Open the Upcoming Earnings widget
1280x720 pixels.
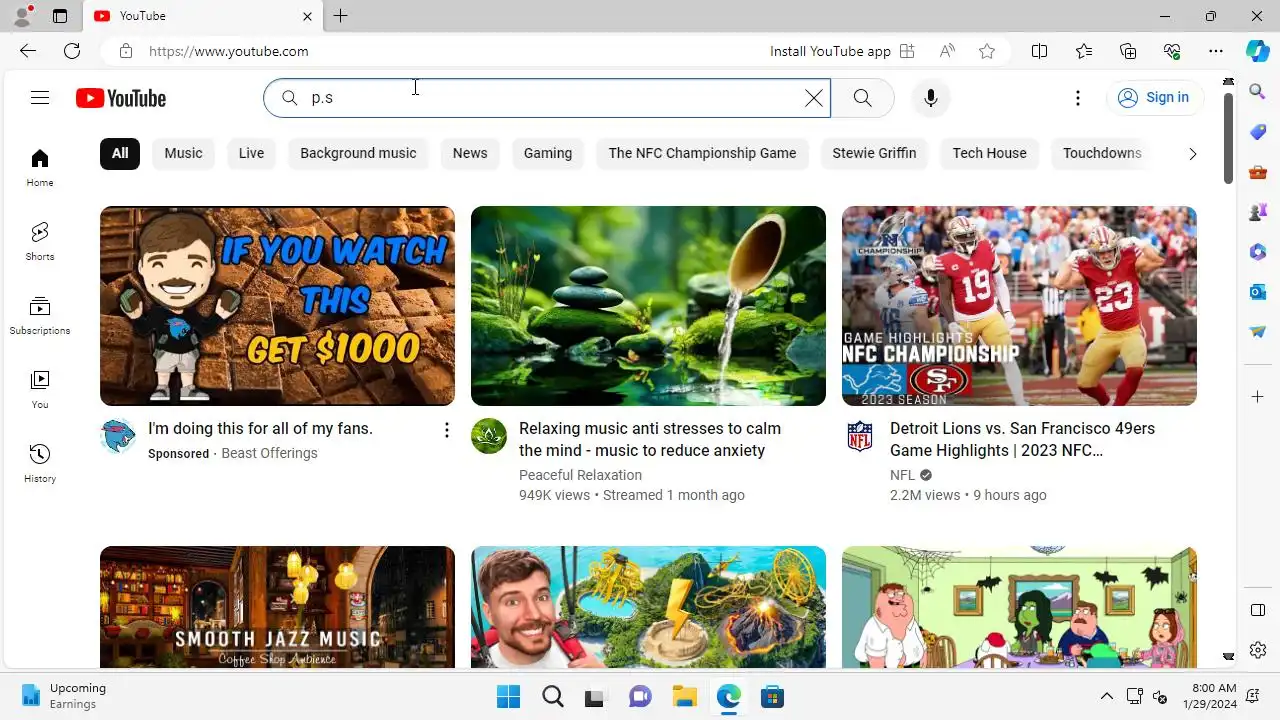point(64,696)
